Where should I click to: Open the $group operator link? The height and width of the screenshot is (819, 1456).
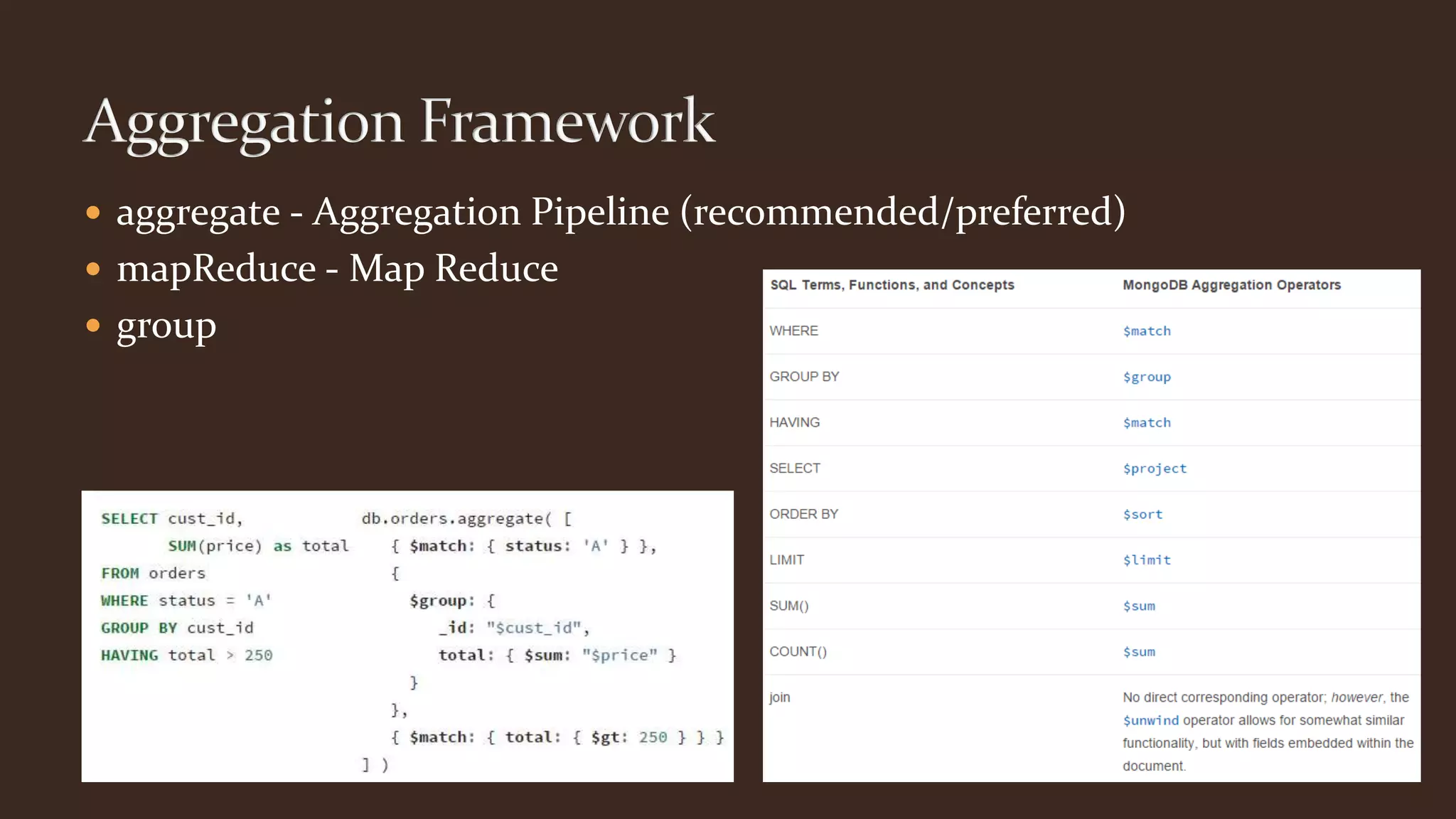(1147, 377)
